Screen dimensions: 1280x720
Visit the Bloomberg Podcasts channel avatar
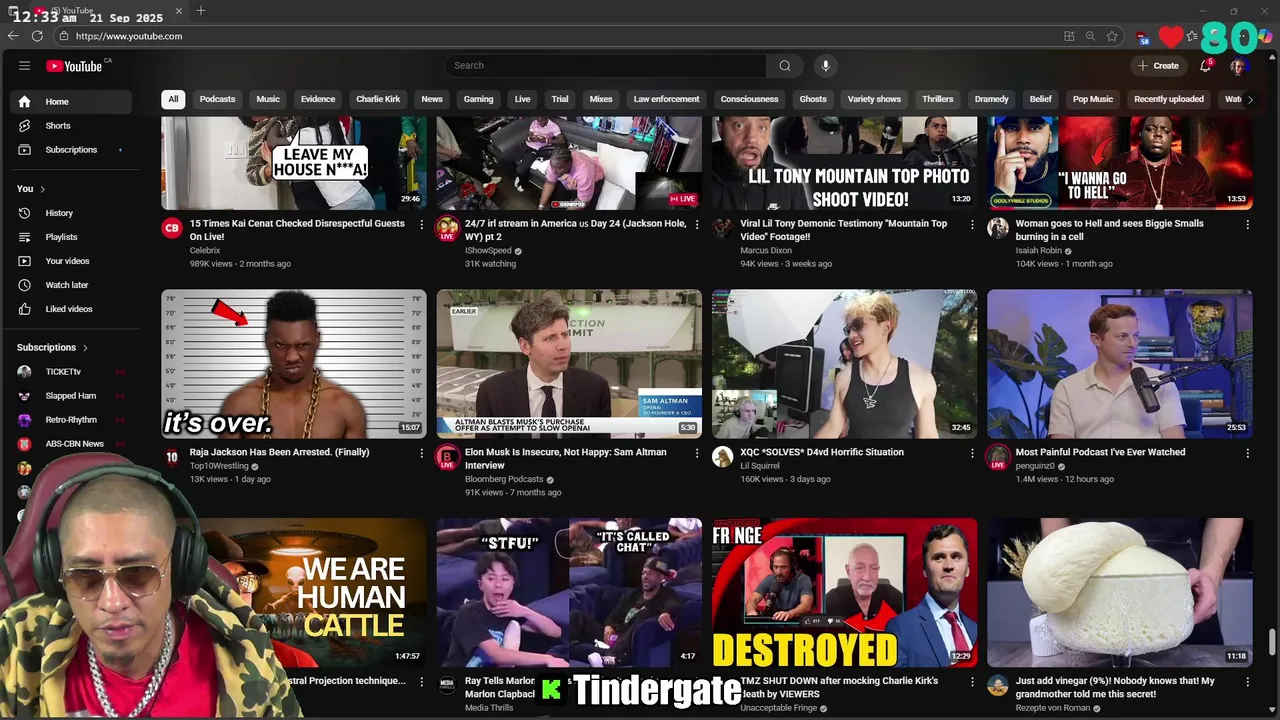[x=447, y=457]
